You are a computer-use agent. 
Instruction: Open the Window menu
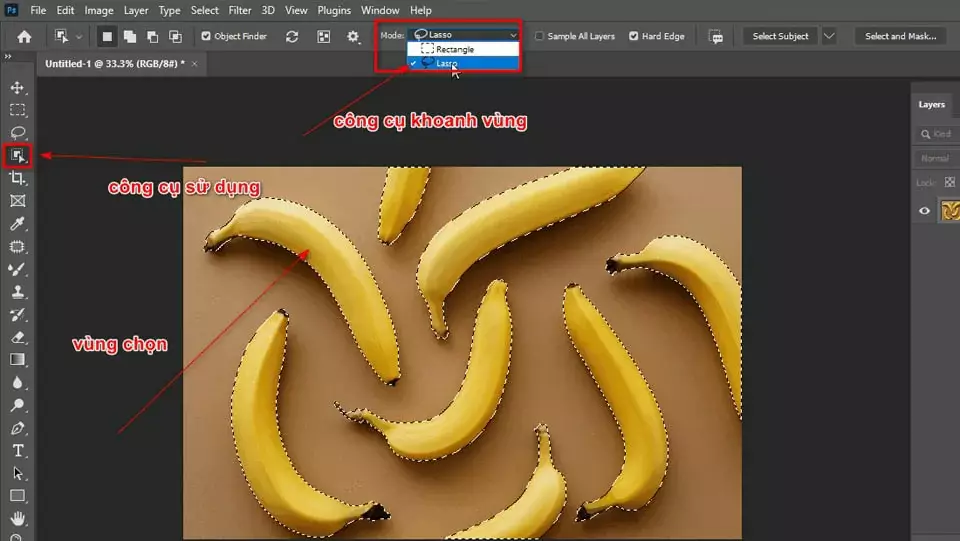(x=380, y=10)
